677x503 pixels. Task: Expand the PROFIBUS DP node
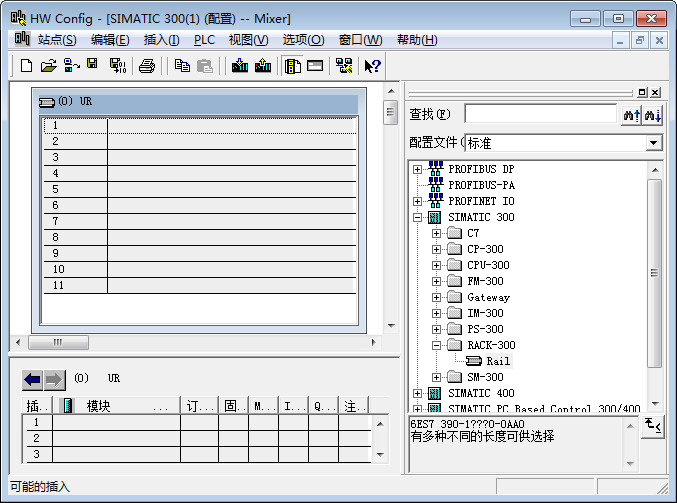point(417,169)
